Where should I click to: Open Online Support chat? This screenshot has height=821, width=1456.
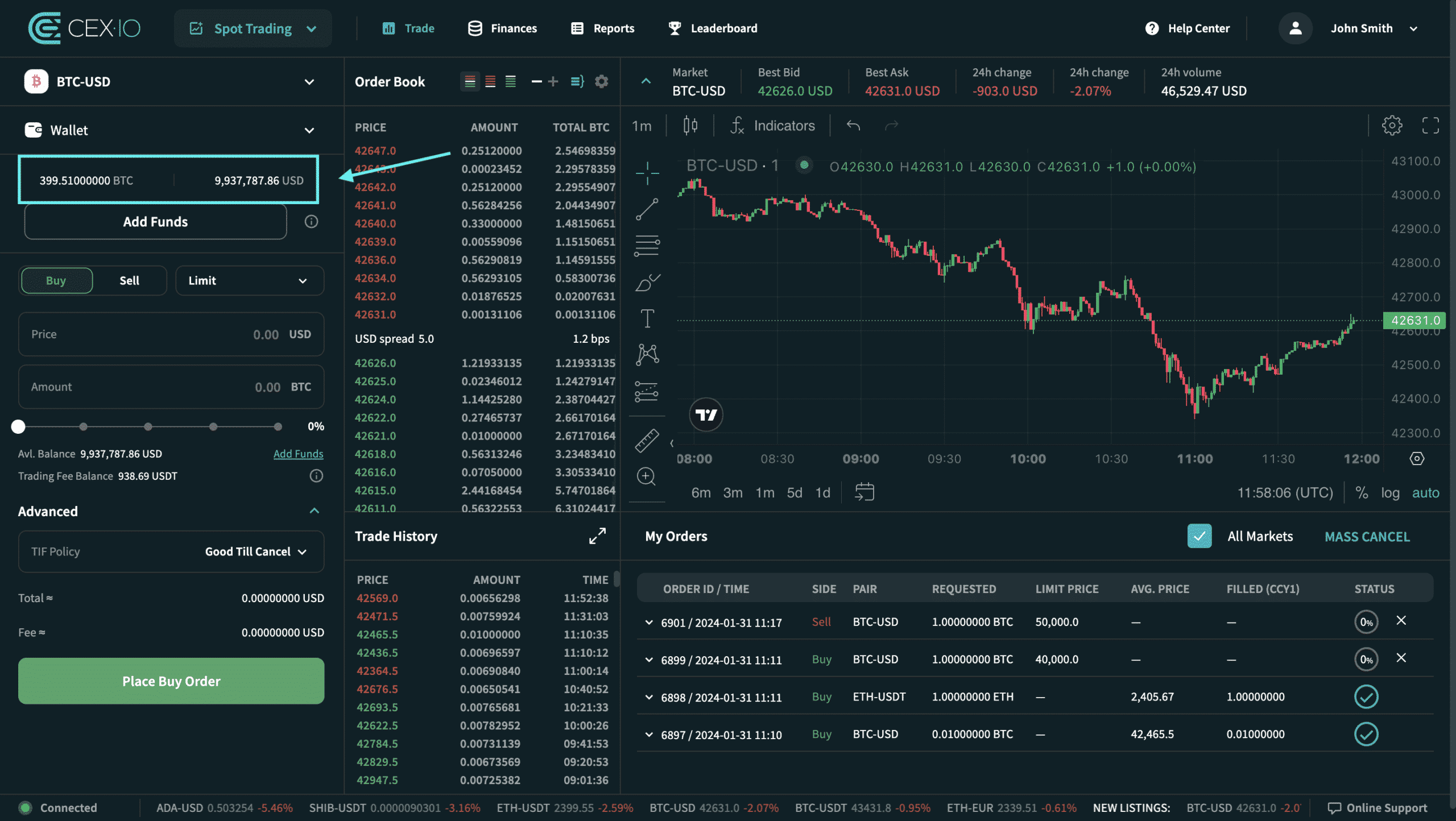1377,808
